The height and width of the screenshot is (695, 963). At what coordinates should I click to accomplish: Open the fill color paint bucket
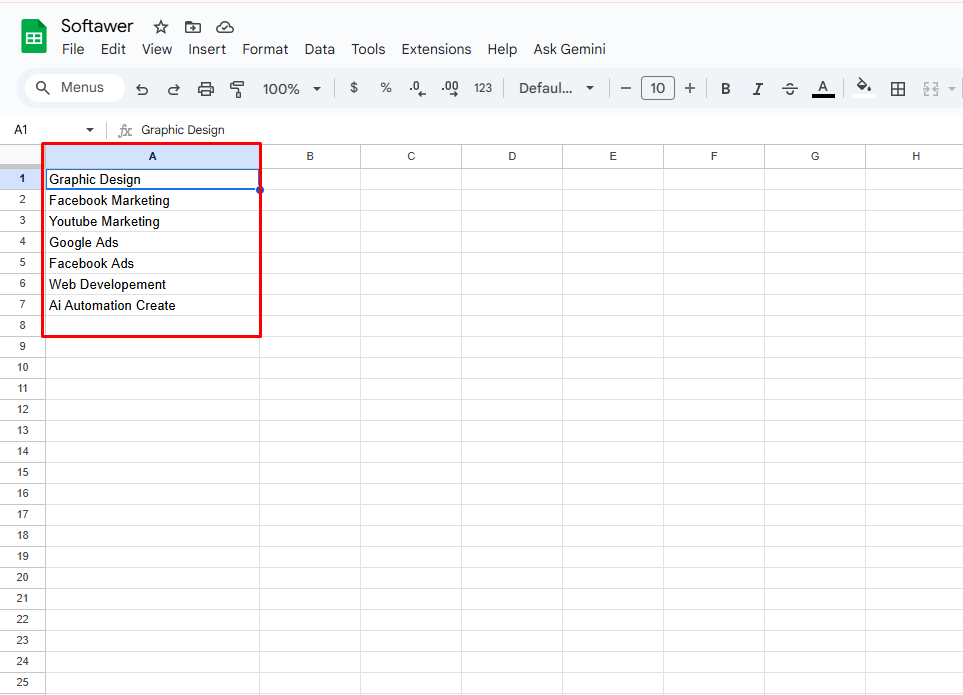click(864, 87)
